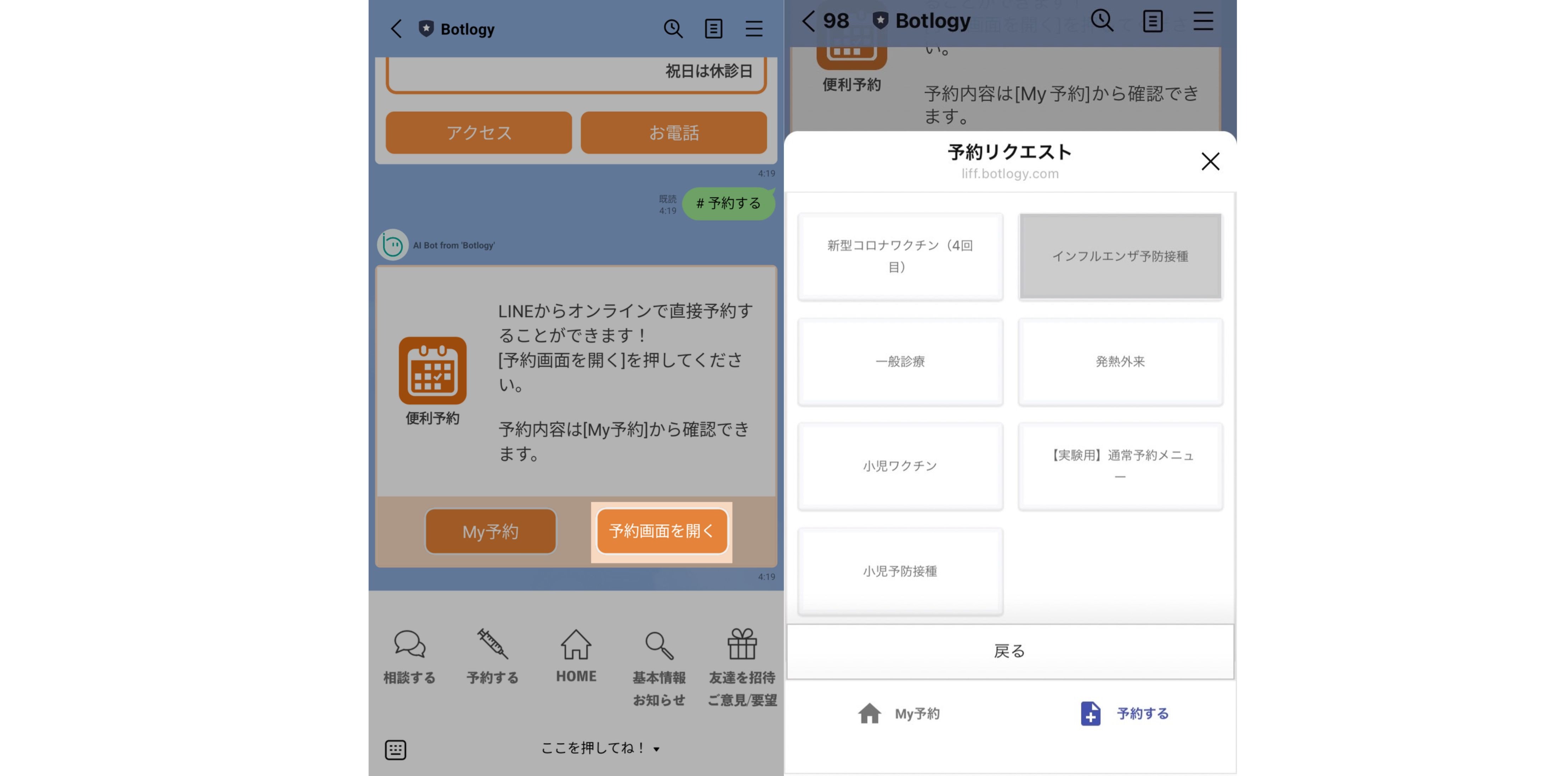The height and width of the screenshot is (776, 1568).
Task: Tap the search icon in left chat header
Action: (673, 29)
